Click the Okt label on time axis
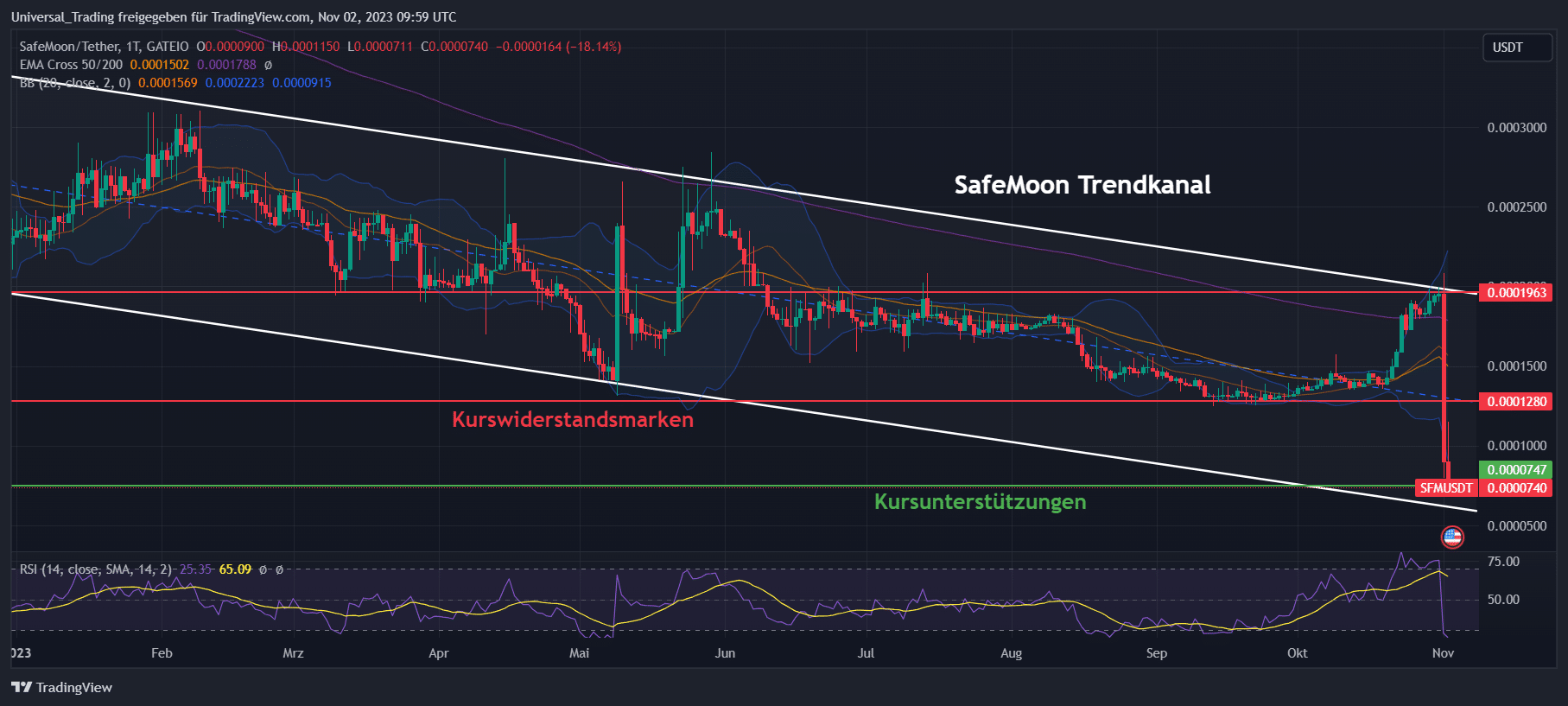Image resolution: width=1568 pixels, height=706 pixels. [1298, 653]
